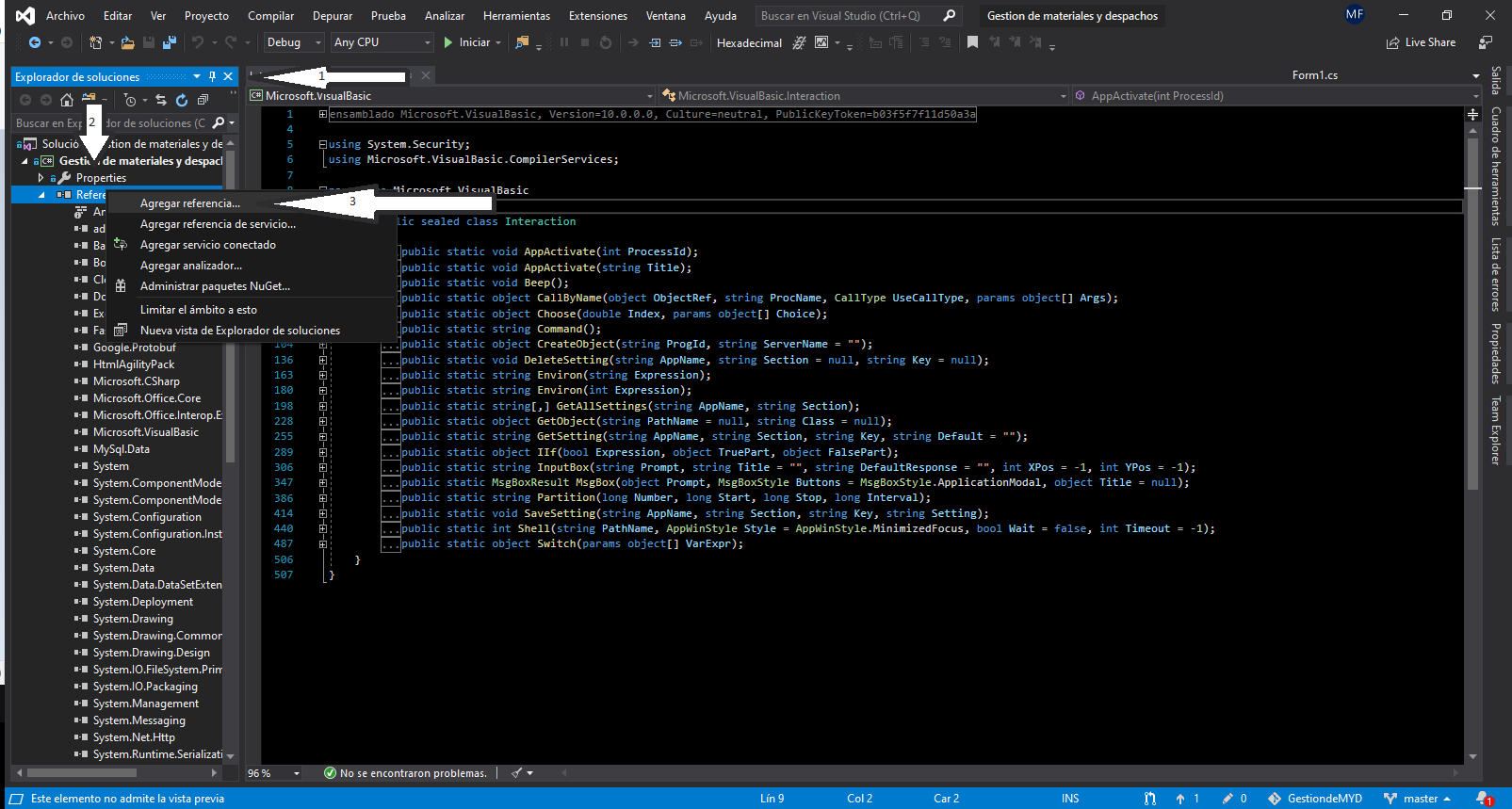The image size is (1512, 809).
Task: Click the save all icon
Action: [x=170, y=42]
